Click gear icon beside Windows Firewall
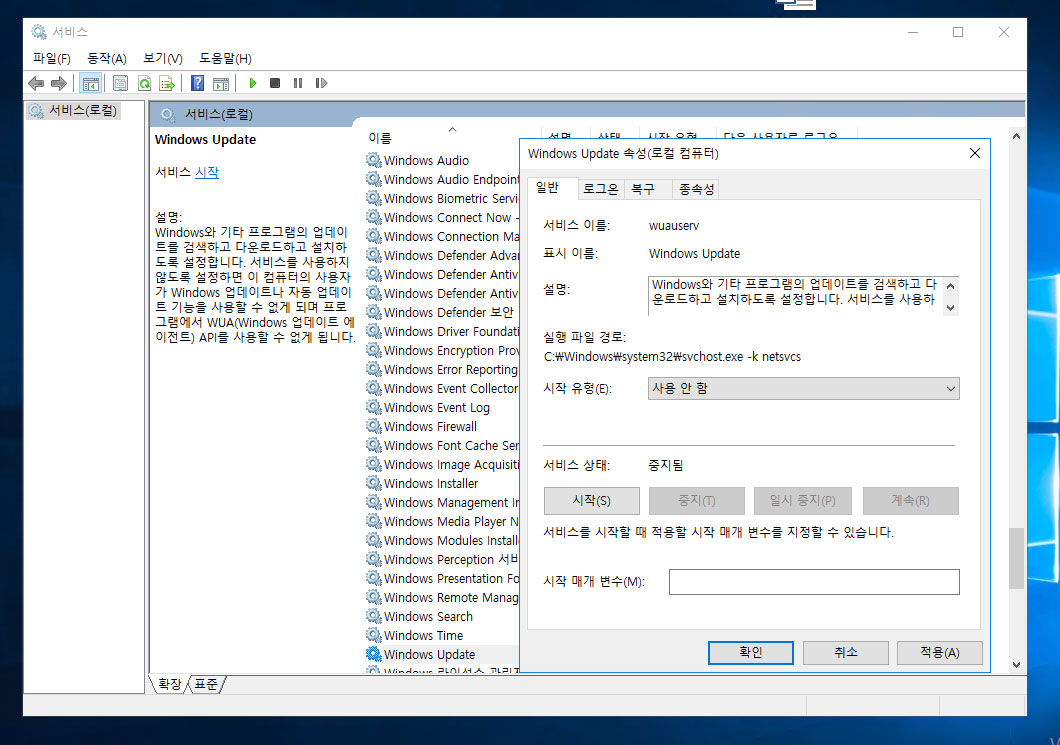The height and width of the screenshot is (745, 1060). click(x=374, y=427)
